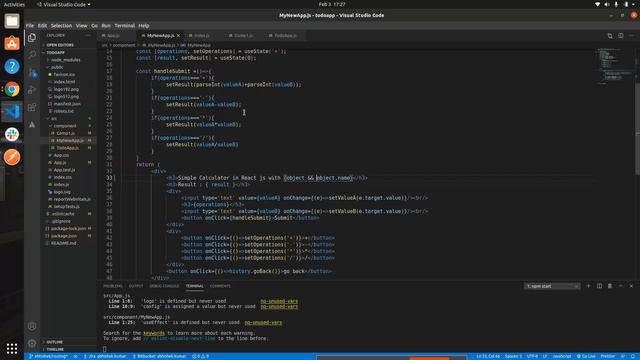Show Applications grid in dock
This screenshot has width=640, height=360.
tap(12, 349)
